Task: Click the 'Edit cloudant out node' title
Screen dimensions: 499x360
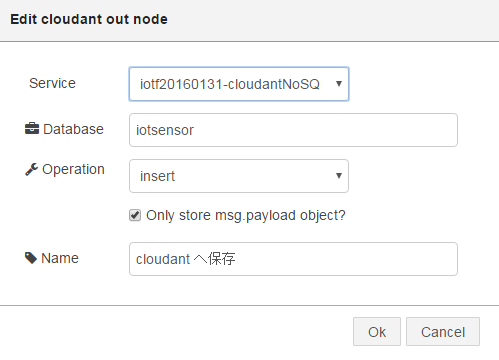Action: pos(89,19)
